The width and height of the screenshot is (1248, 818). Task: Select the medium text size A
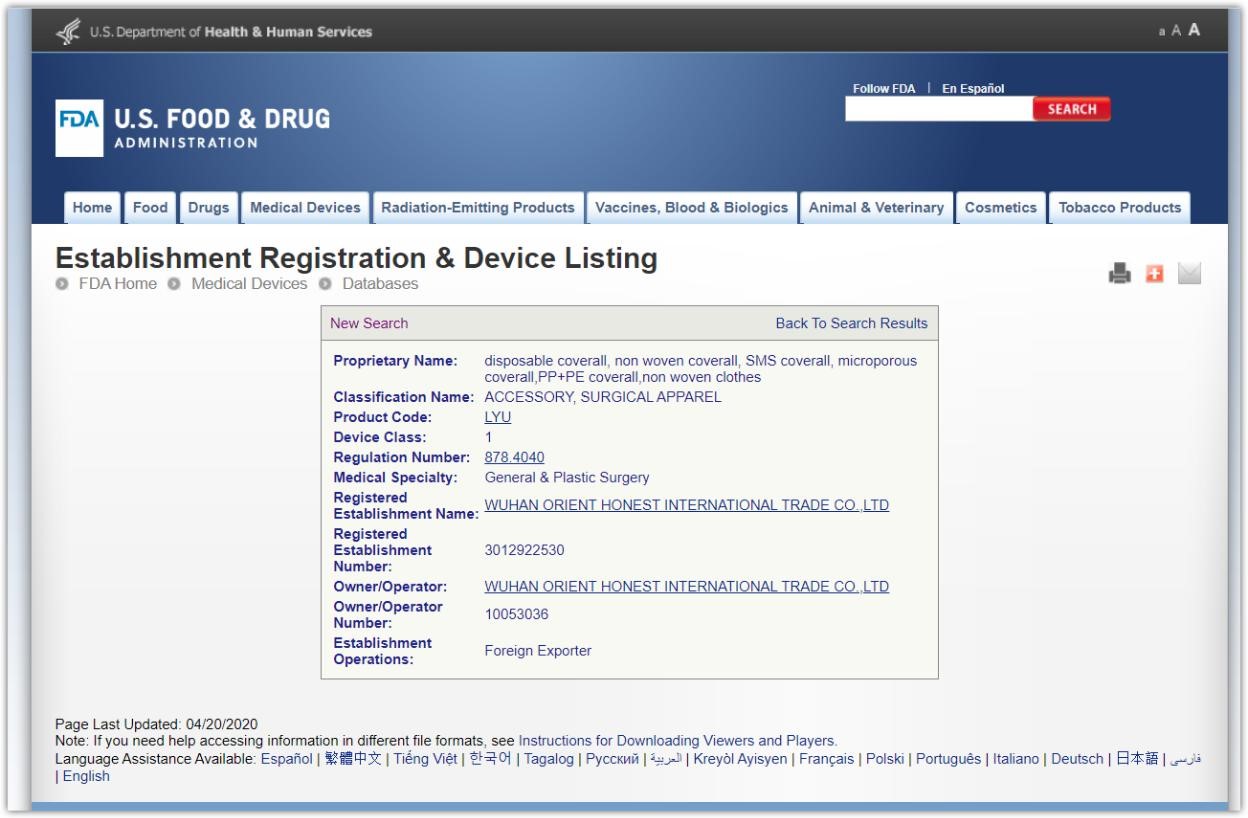tap(1176, 32)
